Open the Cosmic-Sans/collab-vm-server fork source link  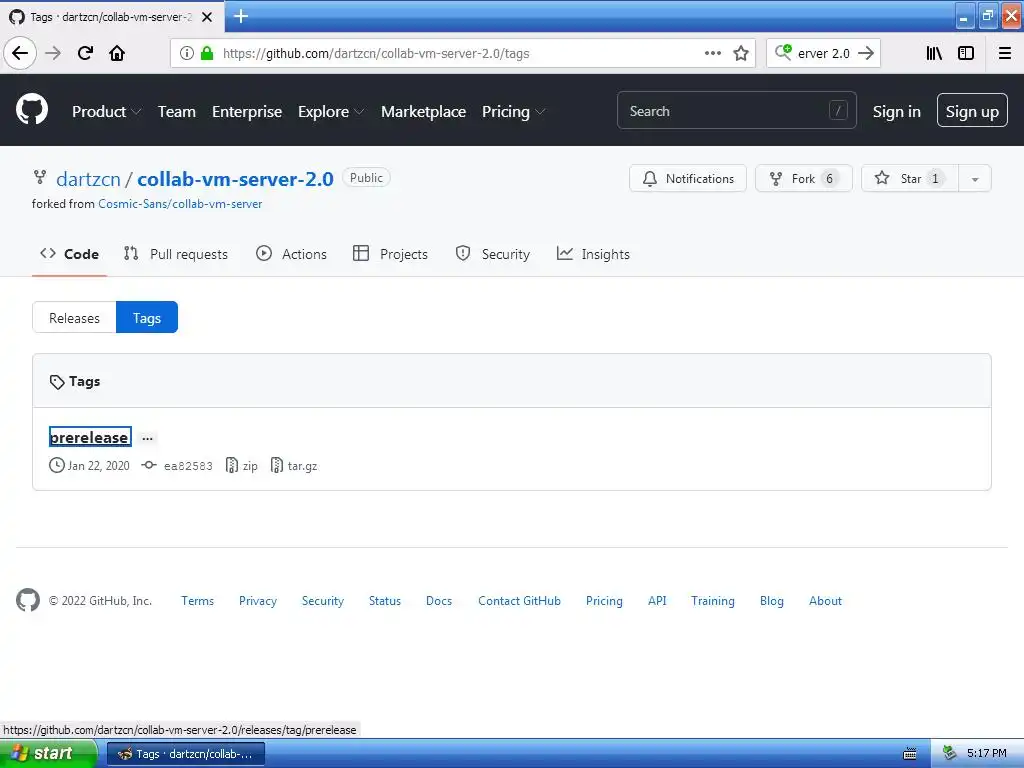pos(180,204)
